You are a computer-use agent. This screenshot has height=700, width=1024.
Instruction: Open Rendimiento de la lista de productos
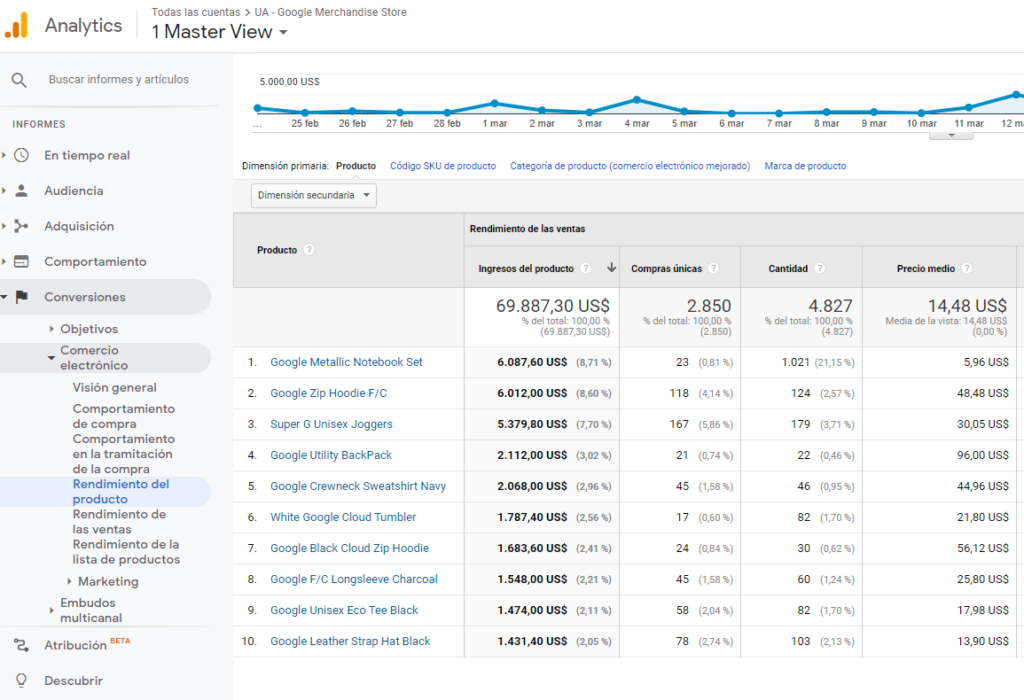click(x=126, y=552)
